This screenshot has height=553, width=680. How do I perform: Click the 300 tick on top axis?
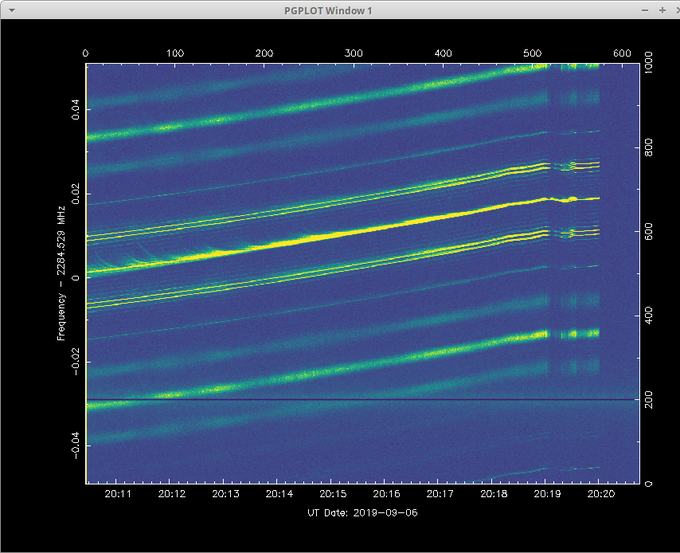click(x=353, y=53)
